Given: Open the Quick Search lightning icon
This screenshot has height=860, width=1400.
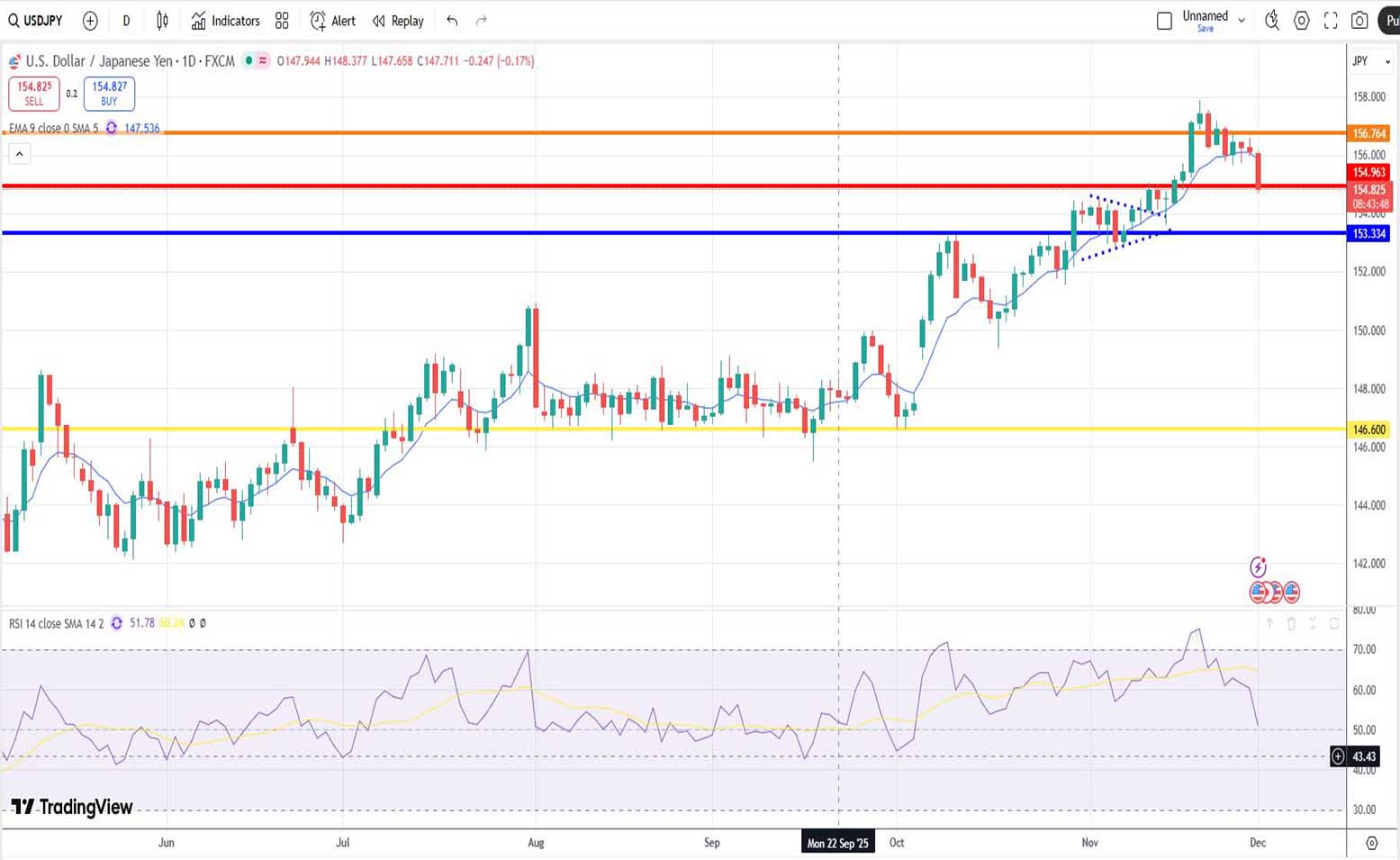Looking at the screenshot, I should click(1271, 21).
